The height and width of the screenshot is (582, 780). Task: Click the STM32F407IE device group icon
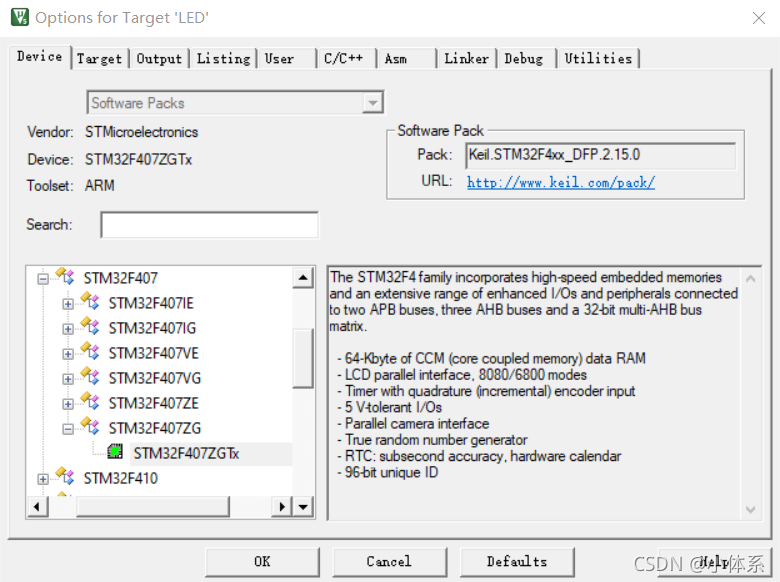tap(91, 301)
